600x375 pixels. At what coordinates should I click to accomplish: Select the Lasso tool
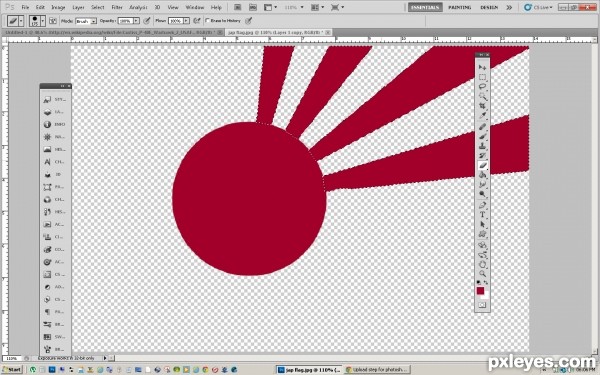[482, 86]
